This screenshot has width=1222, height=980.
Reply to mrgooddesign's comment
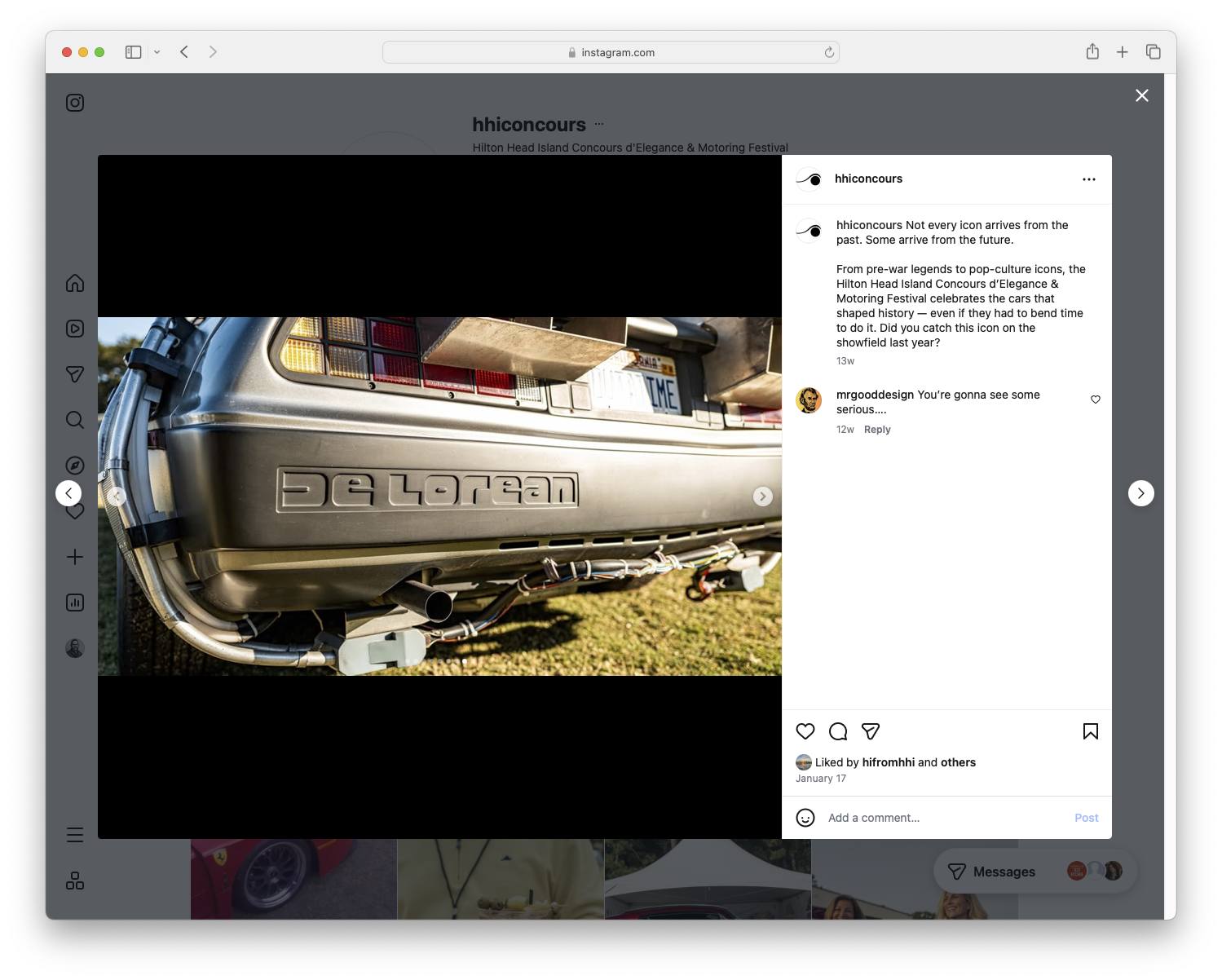[877, 429]
